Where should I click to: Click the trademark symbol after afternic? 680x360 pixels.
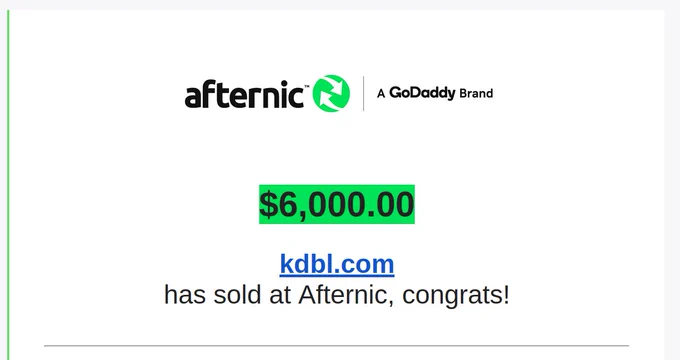pos(307,86)
